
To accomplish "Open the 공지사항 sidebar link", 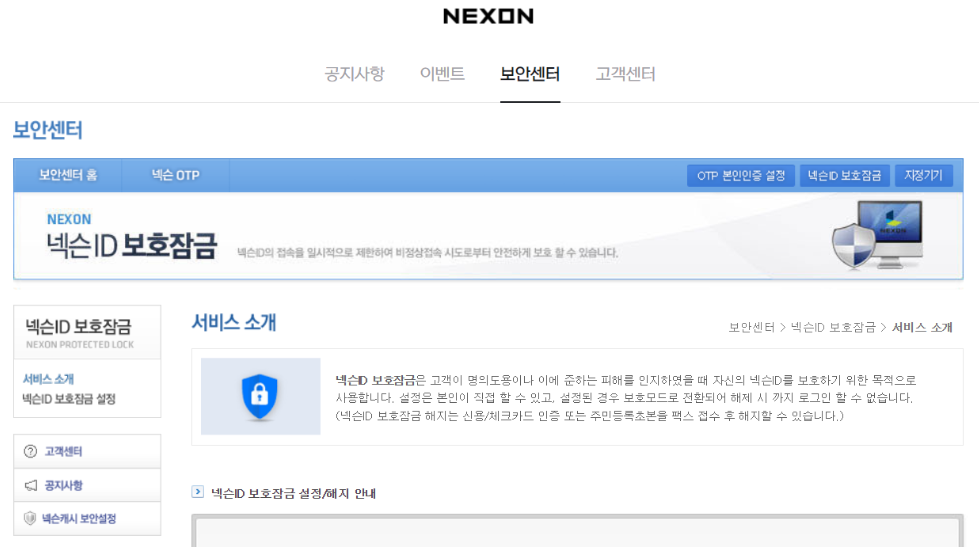I will [63, 485].
